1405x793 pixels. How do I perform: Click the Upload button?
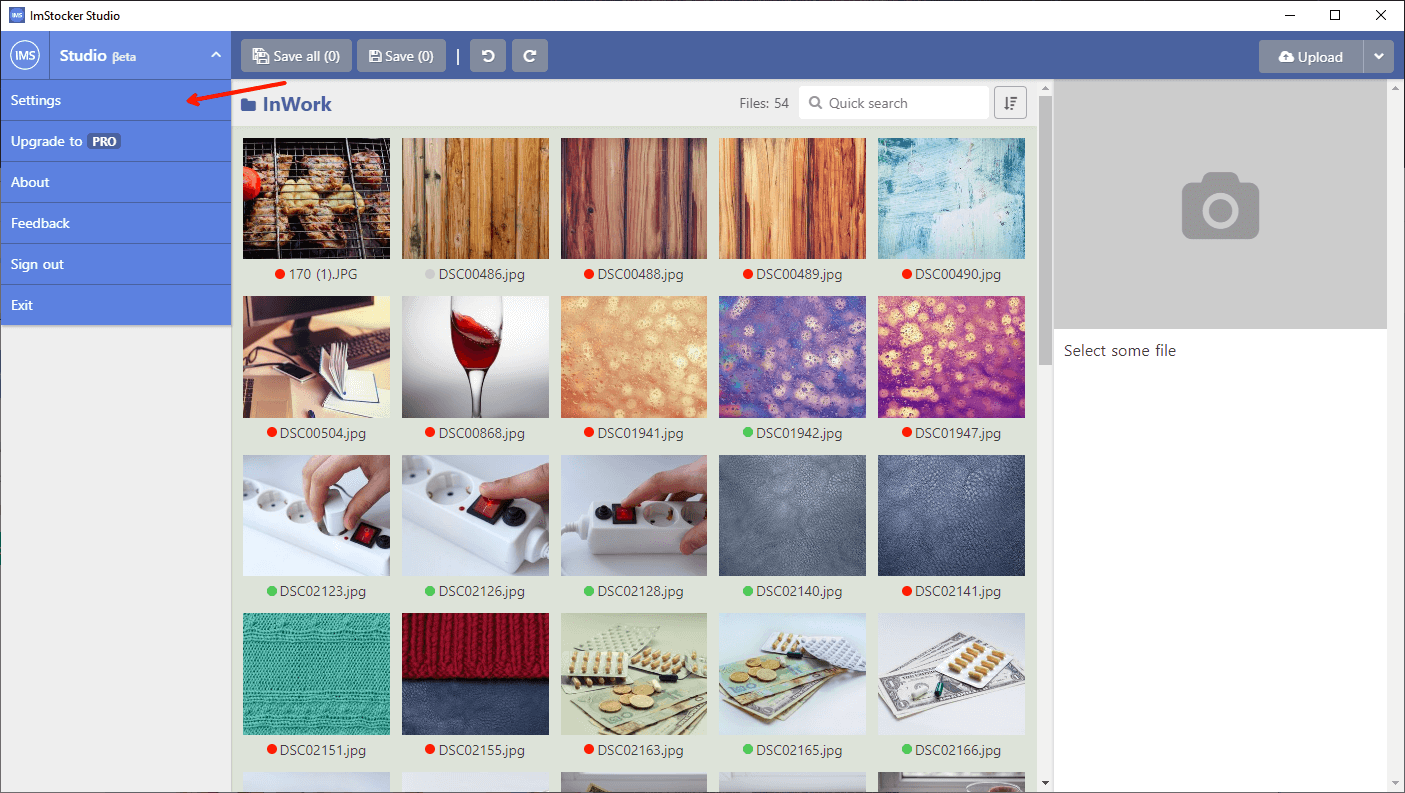[x=1311, y=57]
